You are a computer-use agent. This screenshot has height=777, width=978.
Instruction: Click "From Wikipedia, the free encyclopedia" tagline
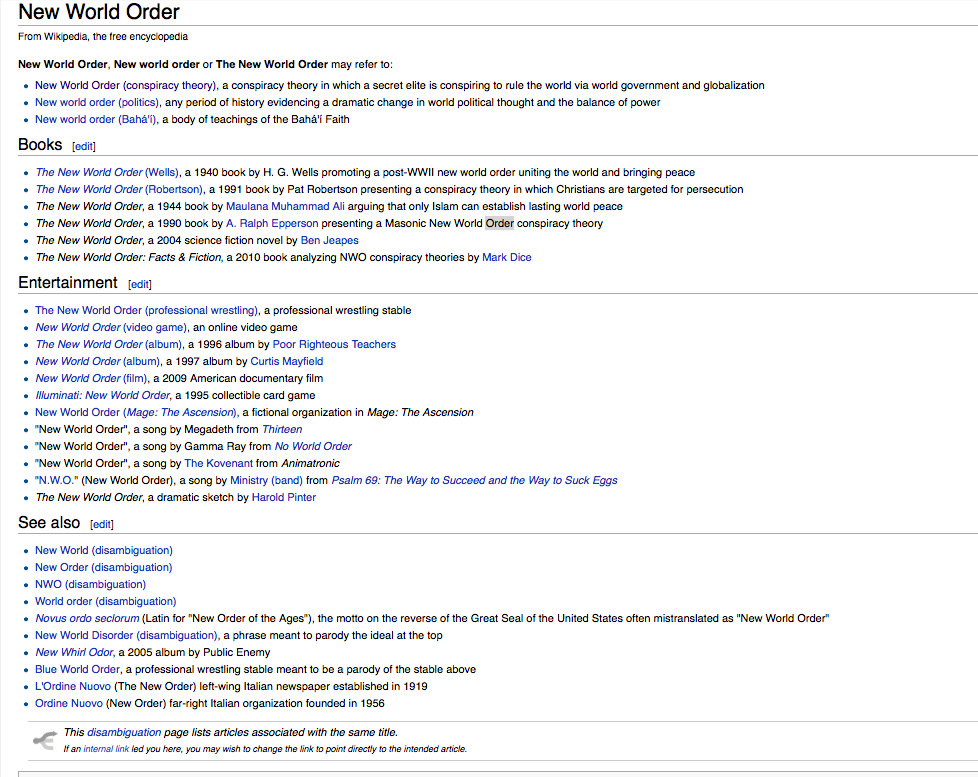tap(103, 37)
